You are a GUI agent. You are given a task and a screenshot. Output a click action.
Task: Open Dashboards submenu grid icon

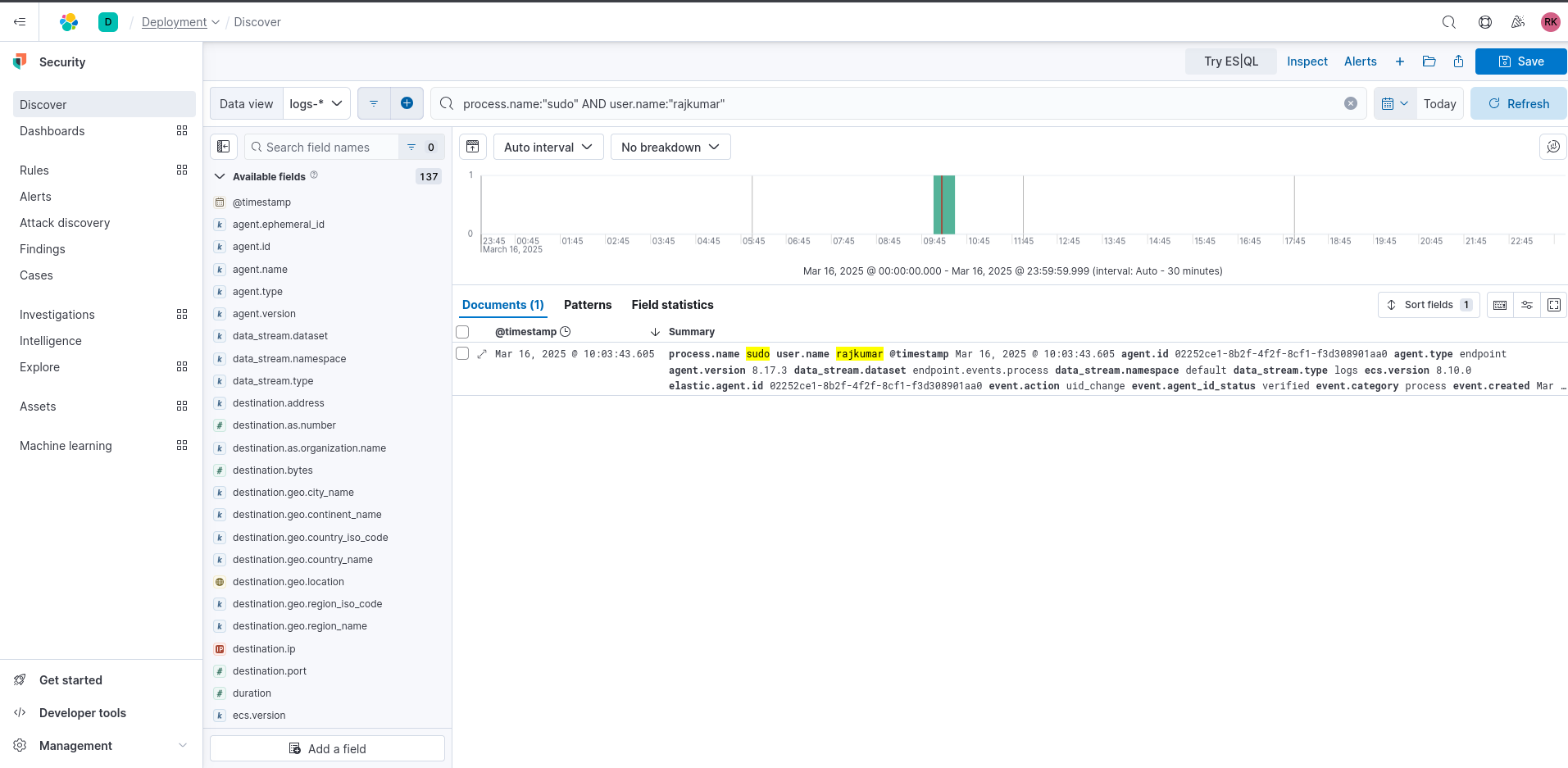(x=182, y=130)
